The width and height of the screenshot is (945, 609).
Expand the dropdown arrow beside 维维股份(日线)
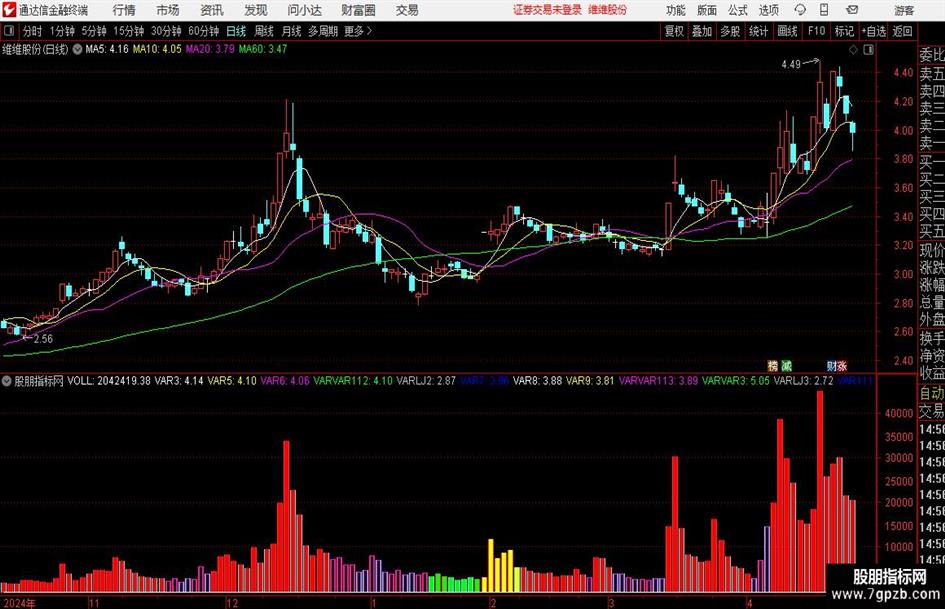(78, 49)
